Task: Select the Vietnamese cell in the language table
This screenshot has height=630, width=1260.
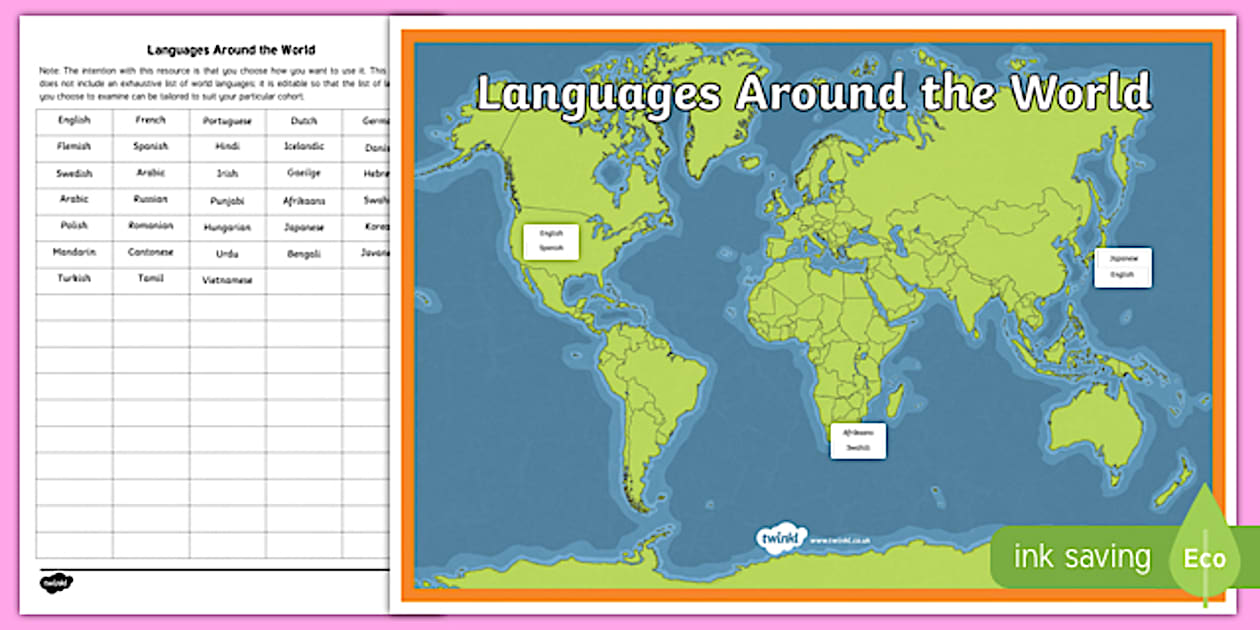Action: point(227,281)
